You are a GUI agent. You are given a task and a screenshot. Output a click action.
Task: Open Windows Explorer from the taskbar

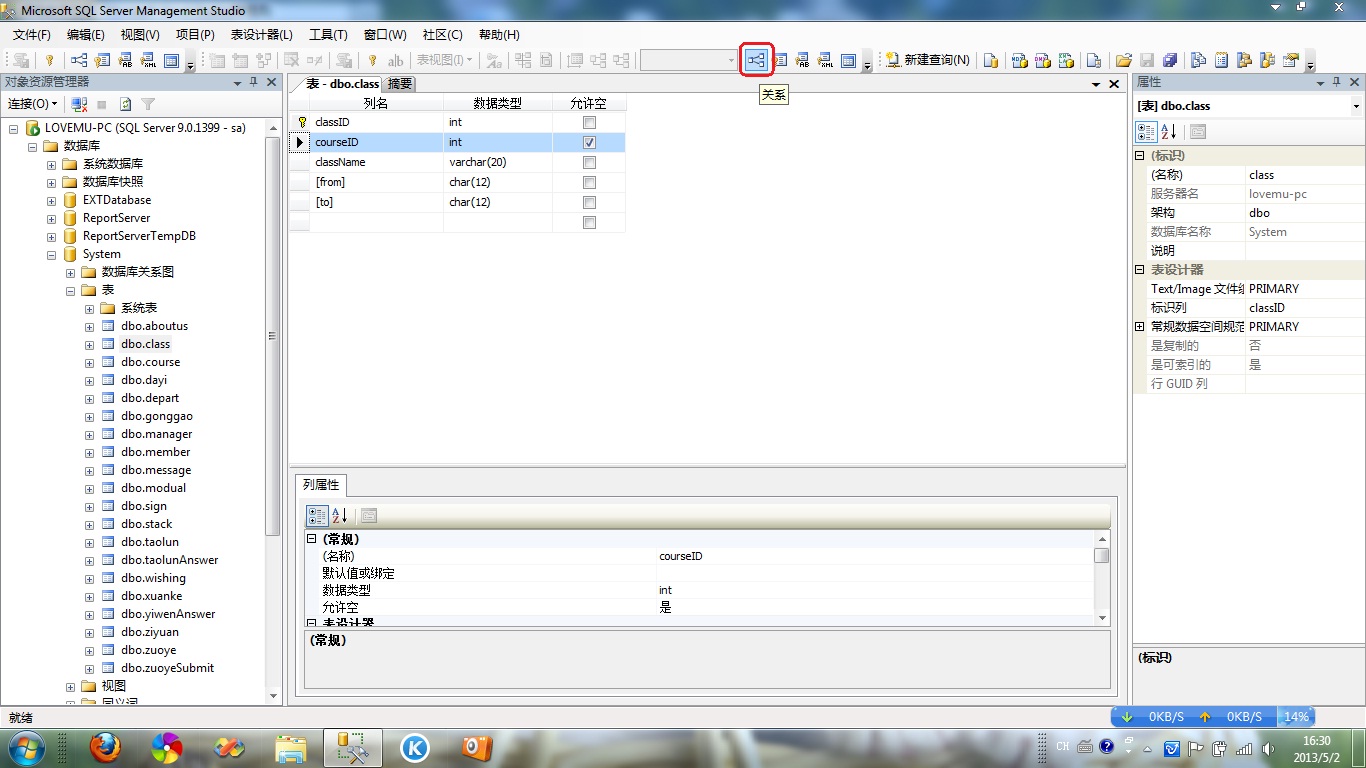[291, 746]
